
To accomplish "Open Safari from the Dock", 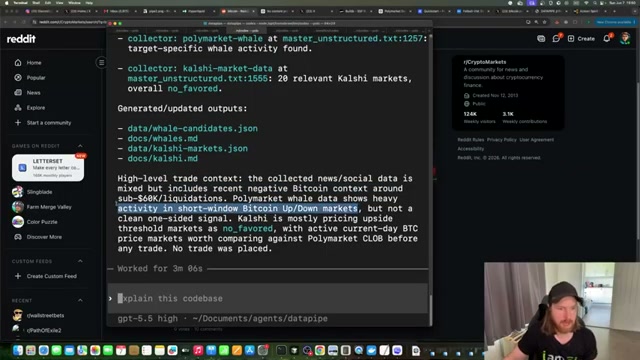I will 44,350.
